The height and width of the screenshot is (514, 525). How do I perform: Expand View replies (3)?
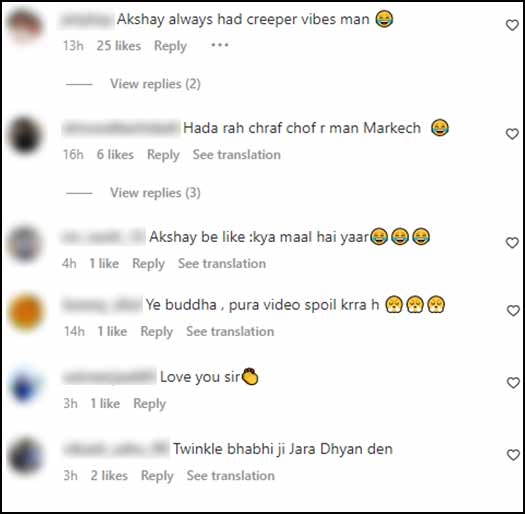155,193
